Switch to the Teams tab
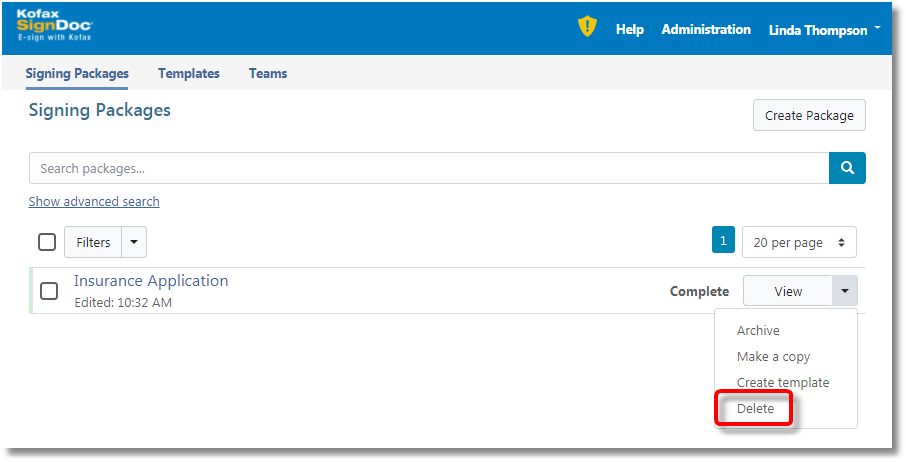906x462 pixels. point(268,73)
